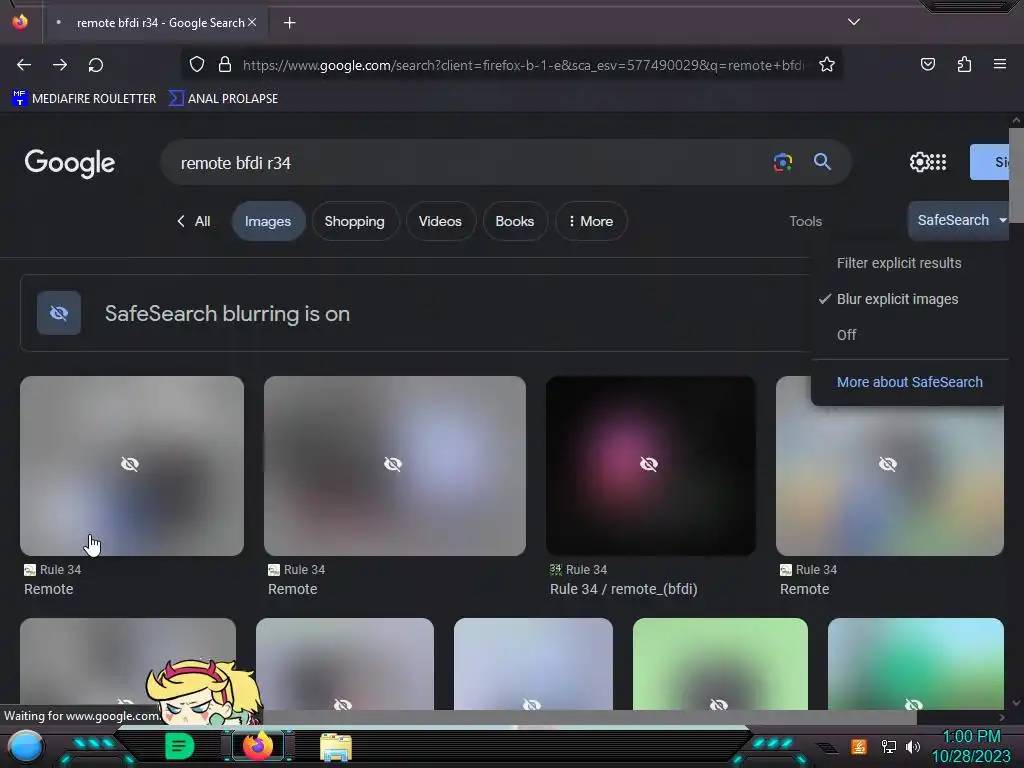List all tabs with the chevron button

point(854,22)
